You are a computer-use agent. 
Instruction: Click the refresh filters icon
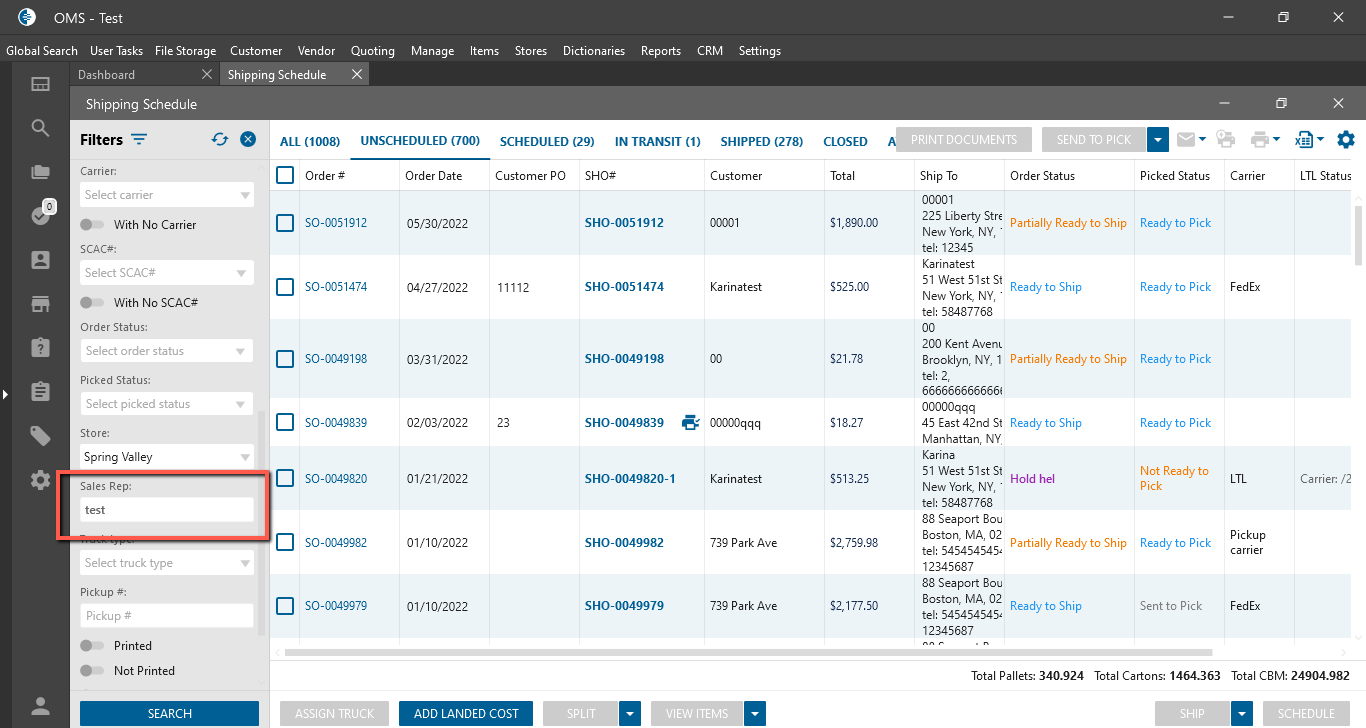[220, 140]
